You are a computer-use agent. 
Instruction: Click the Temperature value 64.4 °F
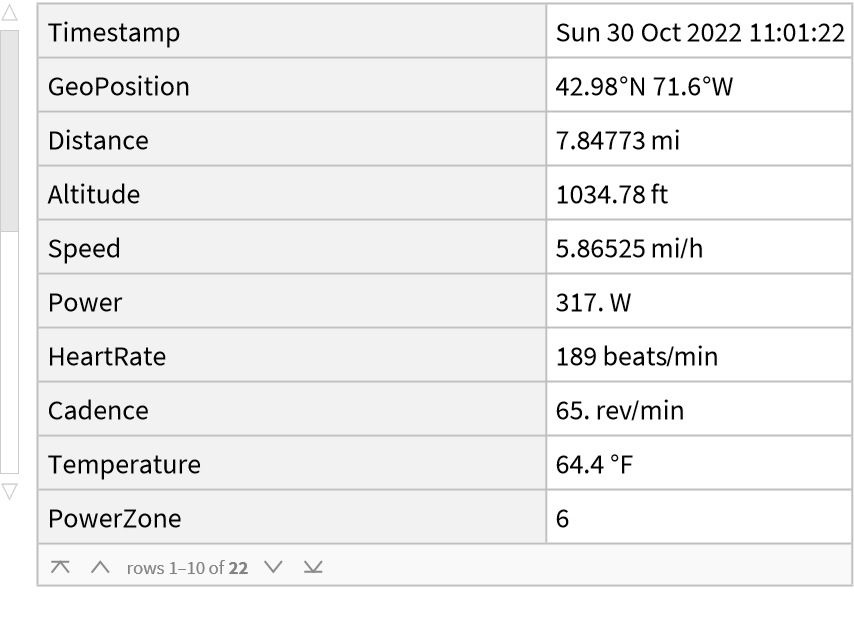(x=594, y=465)
